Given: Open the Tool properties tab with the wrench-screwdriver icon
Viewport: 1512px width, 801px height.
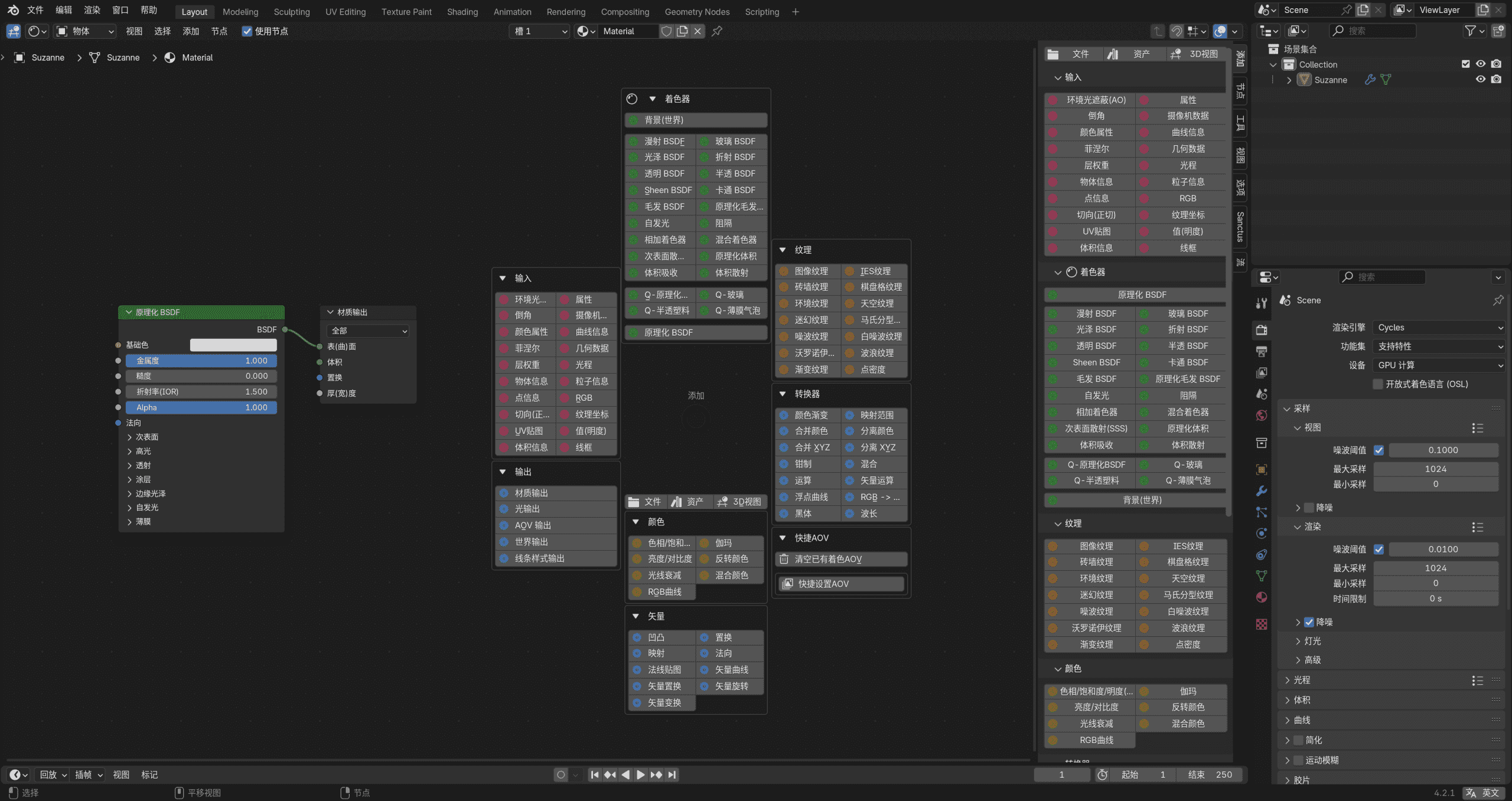Looking at the screenshot, I should pos(1262,303).
